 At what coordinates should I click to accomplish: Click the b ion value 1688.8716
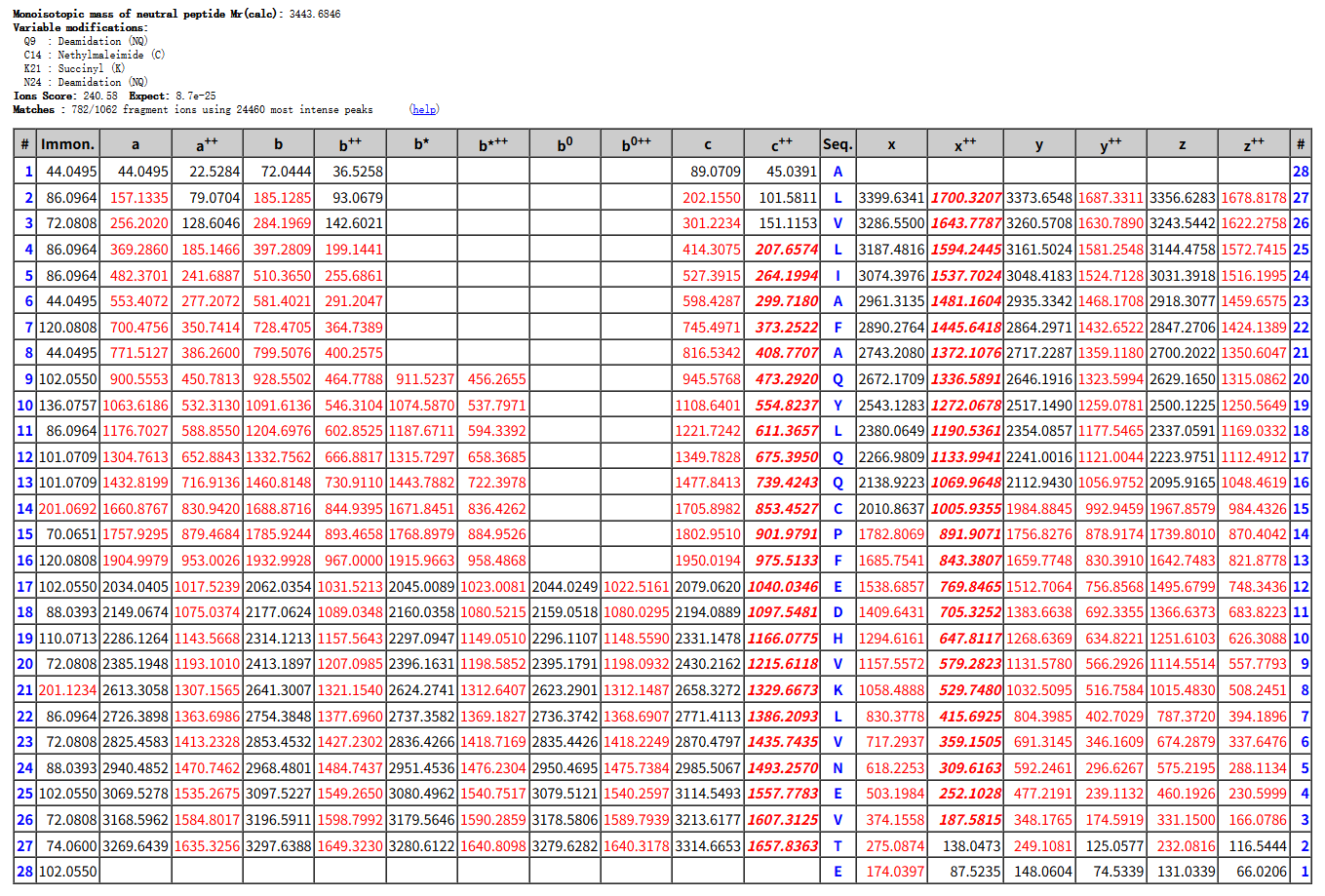coord(278,509)
